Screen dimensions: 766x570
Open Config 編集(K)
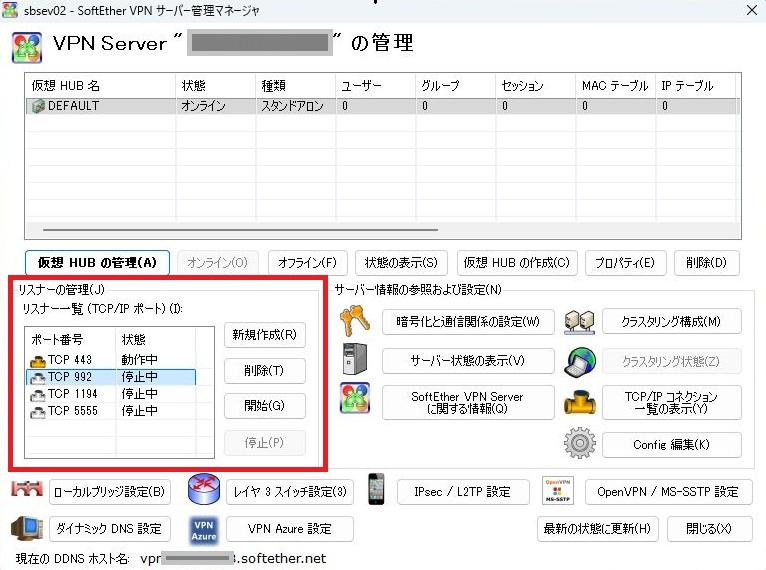(671, 444)
